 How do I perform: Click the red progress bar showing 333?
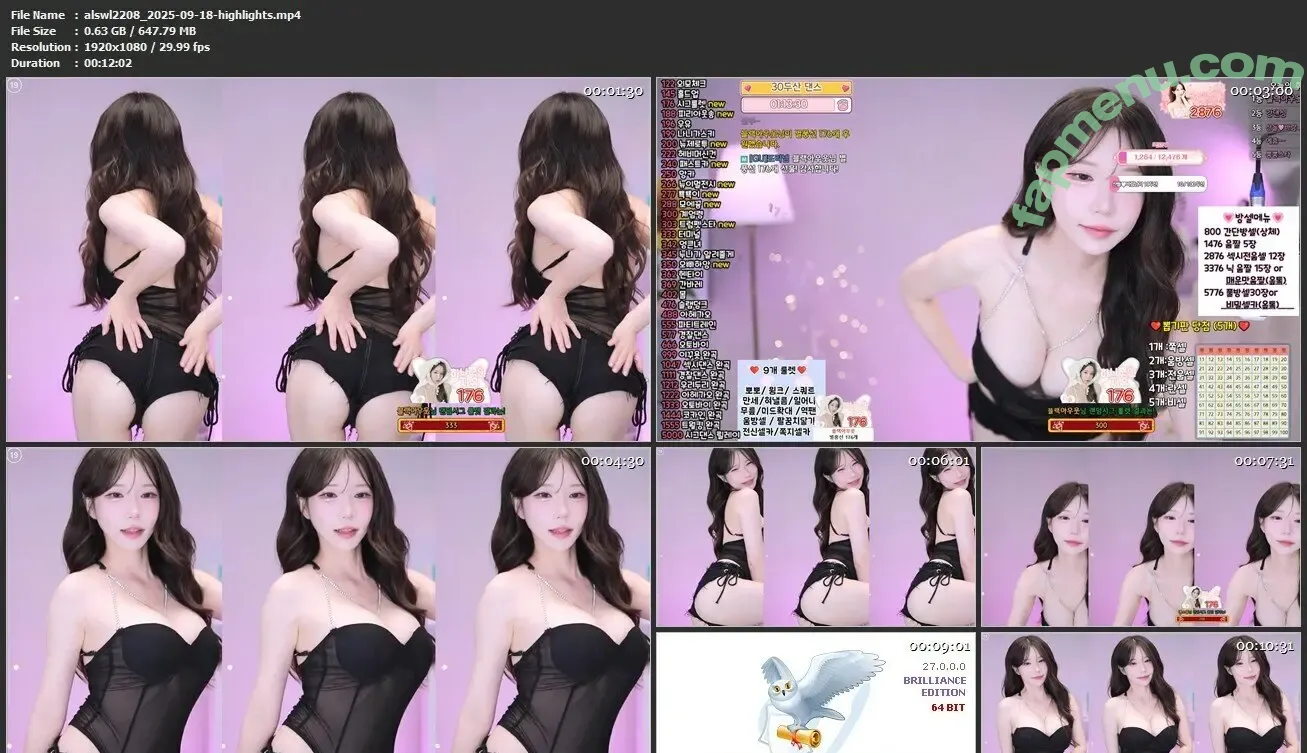point(450,425)
